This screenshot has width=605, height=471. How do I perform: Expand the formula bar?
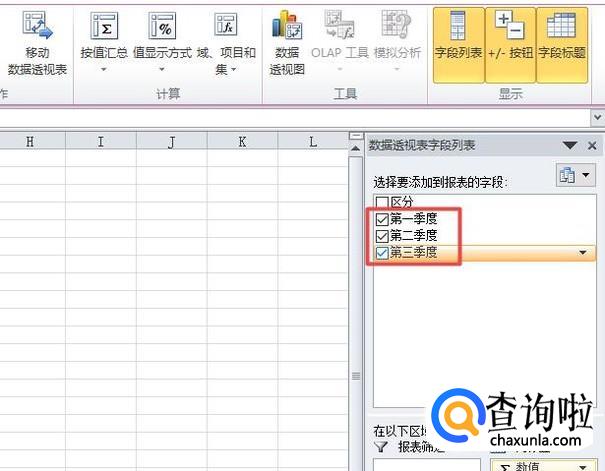coord(597,117)
